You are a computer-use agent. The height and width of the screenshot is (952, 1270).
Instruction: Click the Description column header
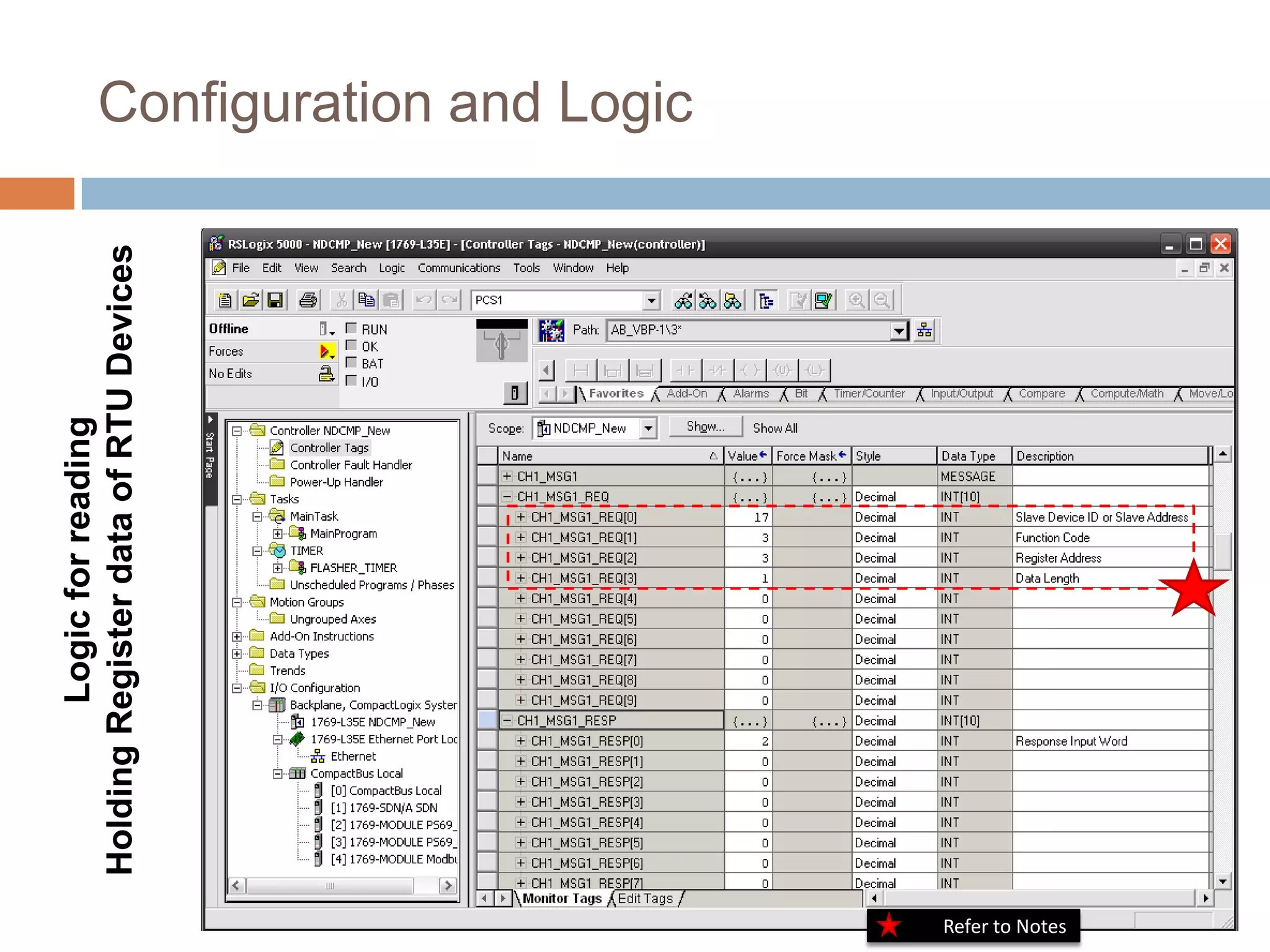(x=1111, y=456)
